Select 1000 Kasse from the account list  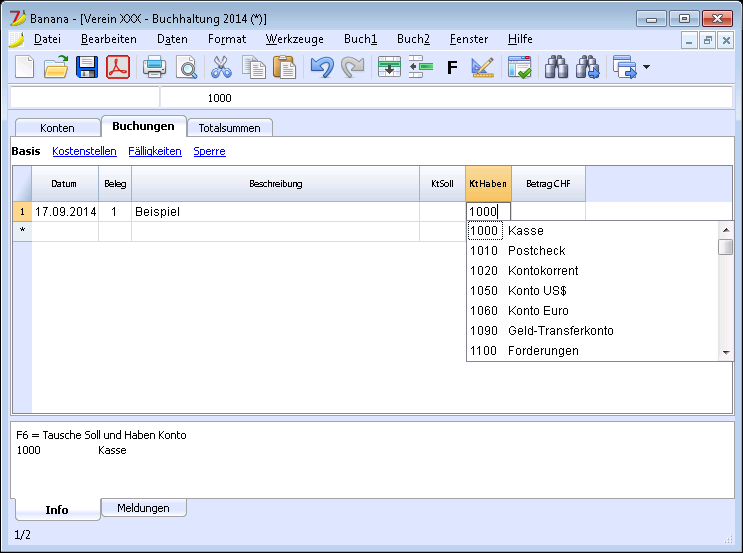(593, 231)
